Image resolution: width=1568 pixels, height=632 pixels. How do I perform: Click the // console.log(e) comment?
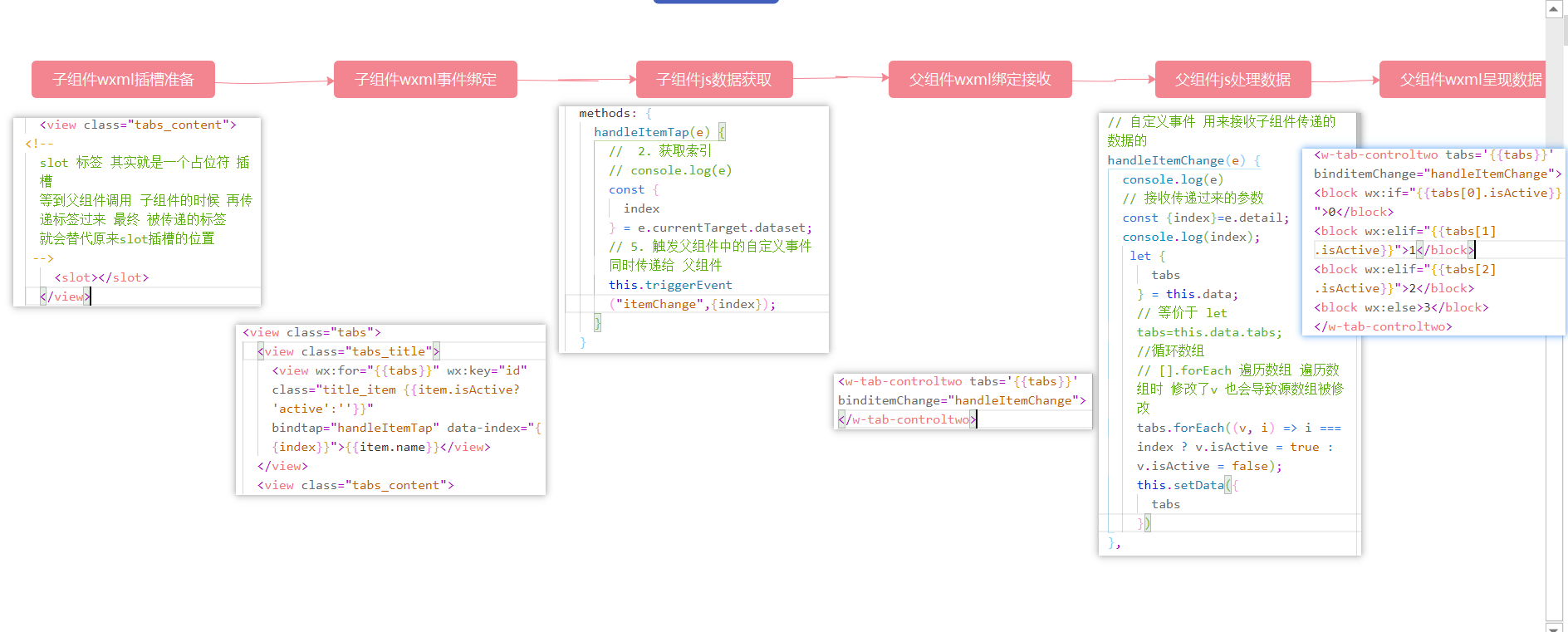[x=670, y=170]
